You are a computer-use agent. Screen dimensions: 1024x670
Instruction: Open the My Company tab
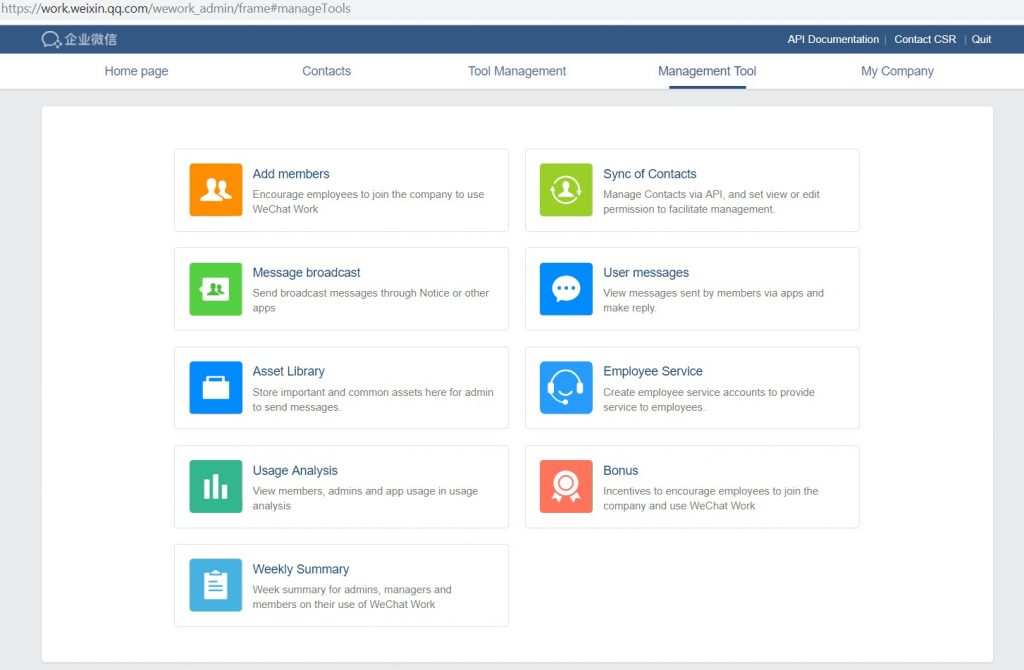click(x=897, y=71)
